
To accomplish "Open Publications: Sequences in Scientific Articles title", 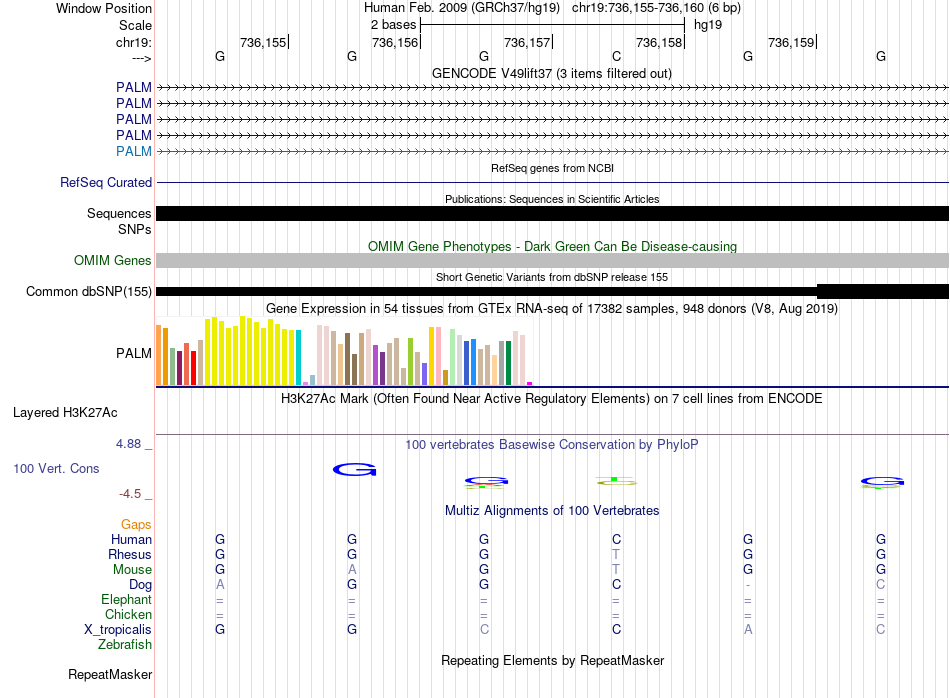I will pyautogui.click(x=552, y=199).
